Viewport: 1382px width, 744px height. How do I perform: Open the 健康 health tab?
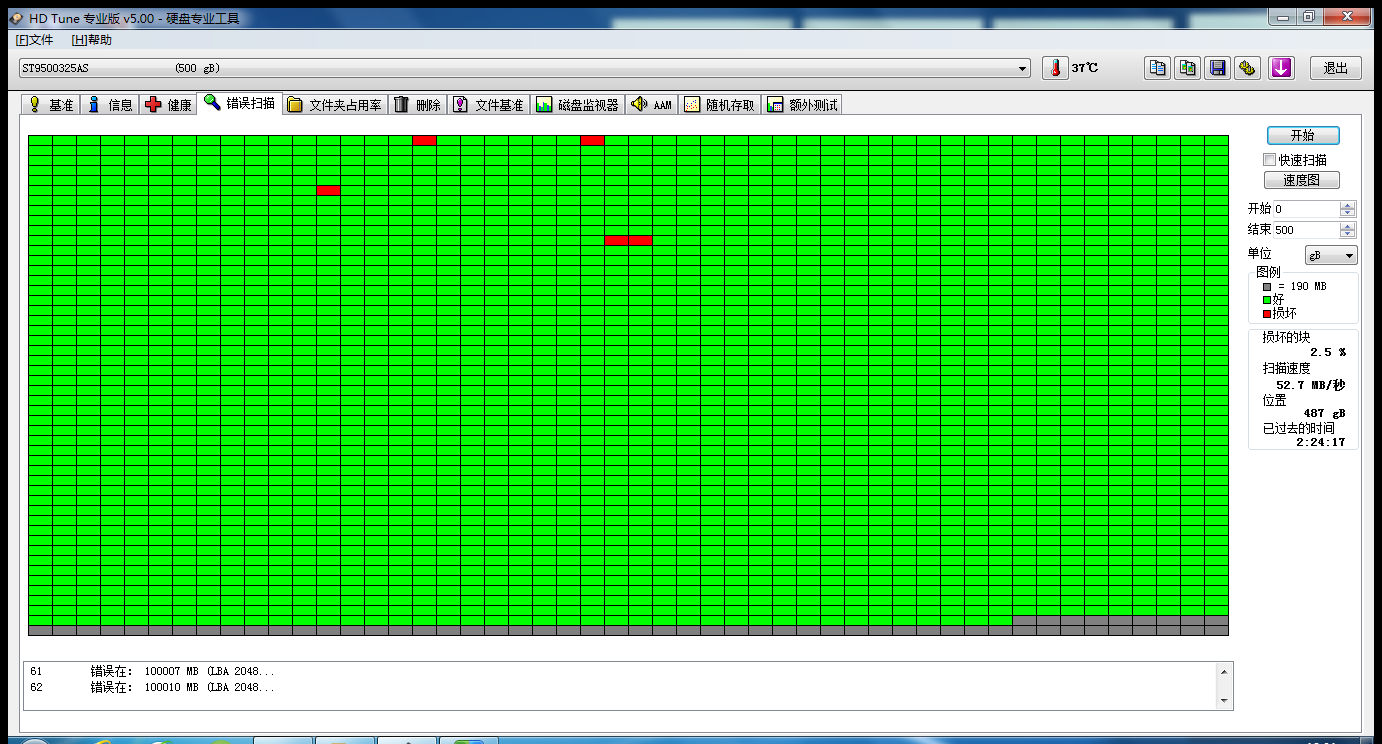[x=169, y=104]
